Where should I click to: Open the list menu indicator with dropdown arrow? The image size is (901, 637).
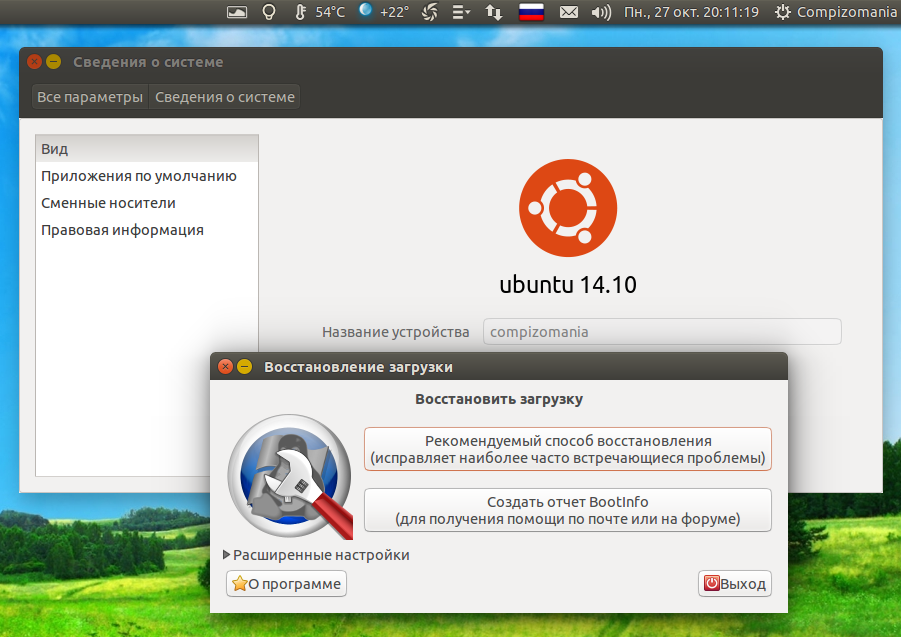[x=461, y=12]
